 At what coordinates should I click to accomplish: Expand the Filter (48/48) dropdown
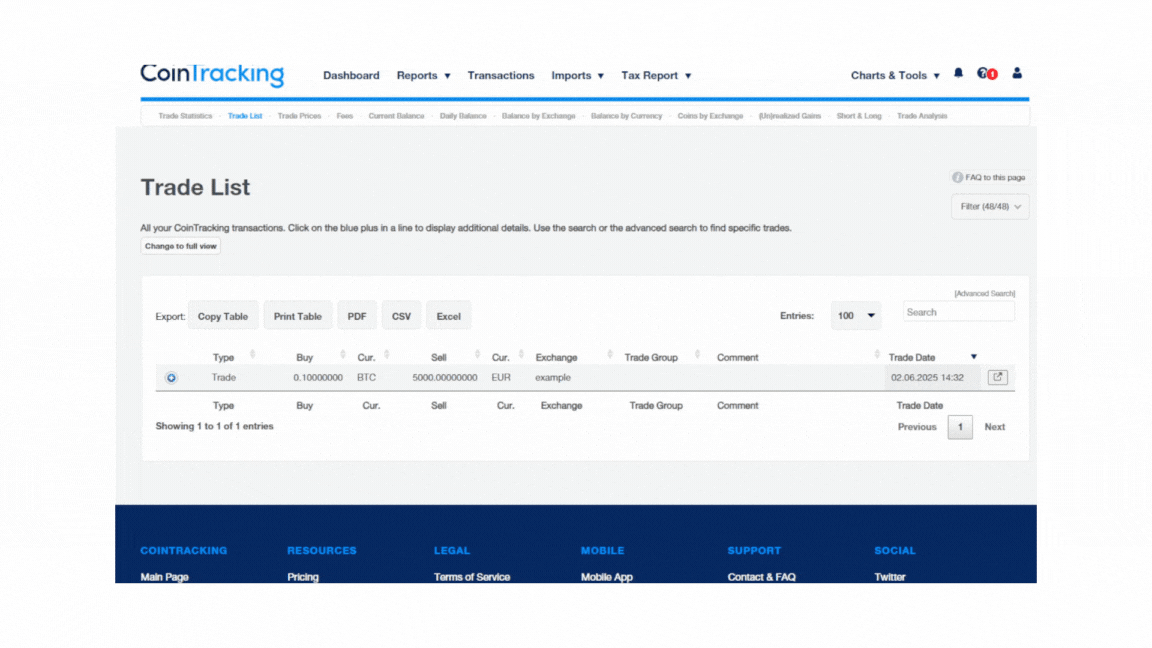point(990,206)
